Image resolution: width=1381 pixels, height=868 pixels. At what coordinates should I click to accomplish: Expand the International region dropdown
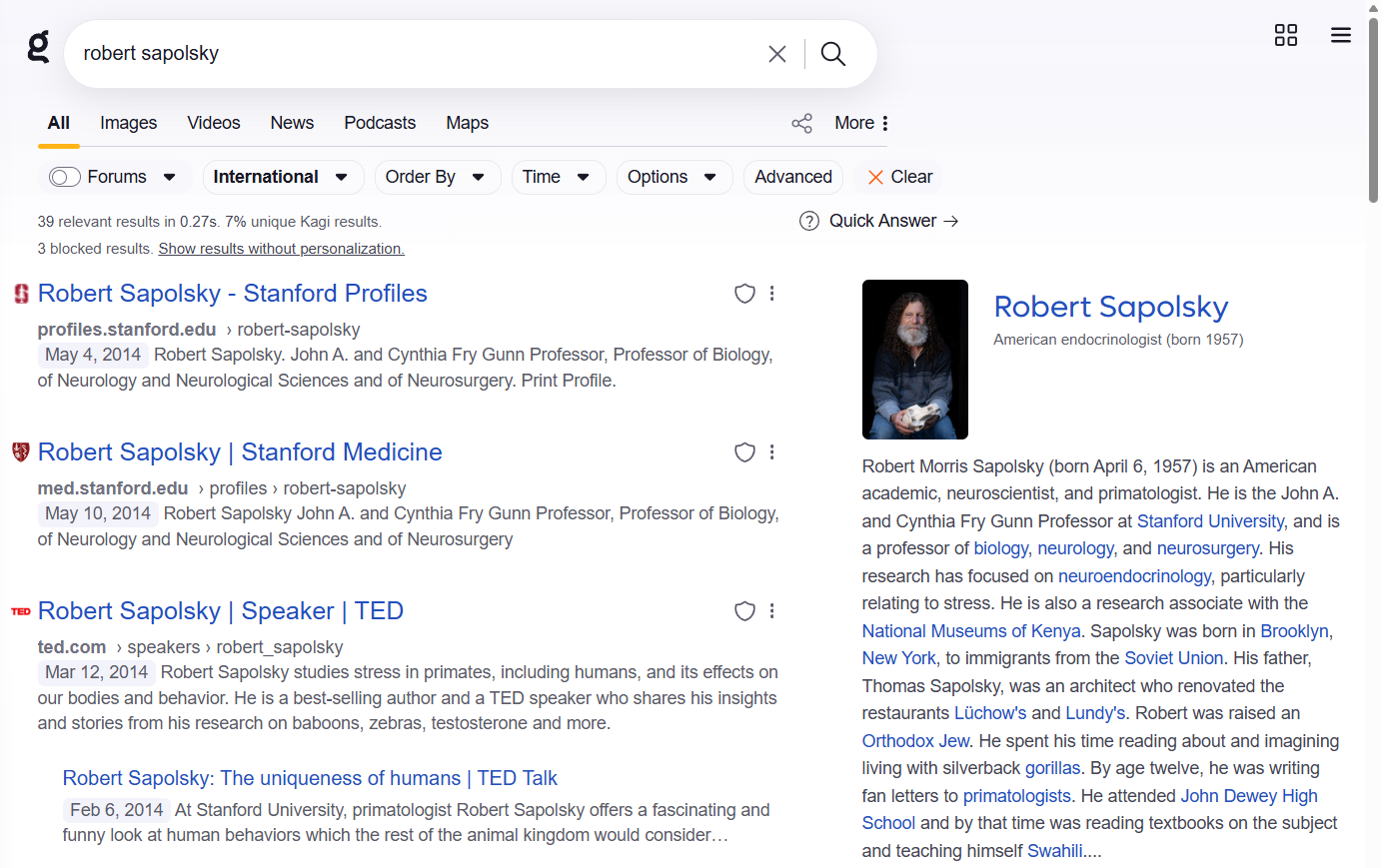tap(281, 177)
